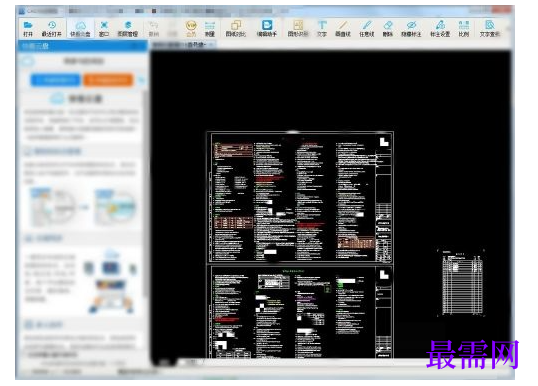The image size is (538, 386).
Task: Click the orange button in cloud panel
Action: (108, 80)
